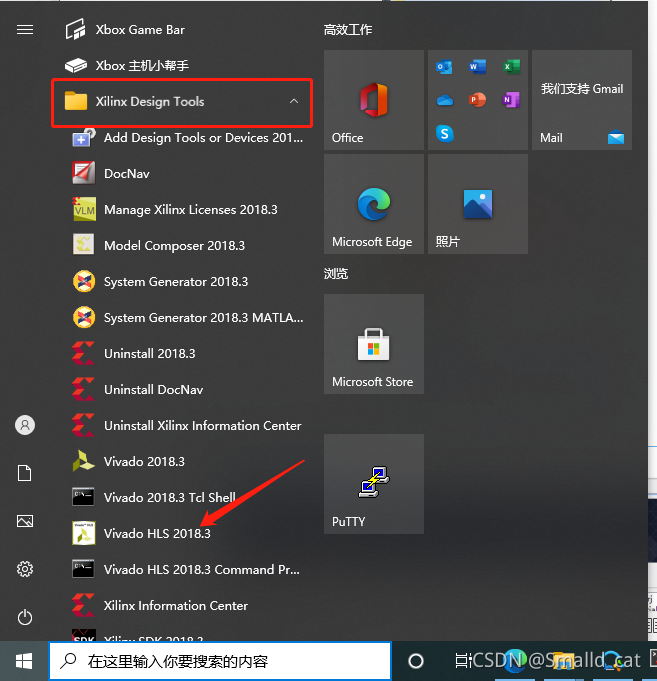Select Uninstall DocNav
The image size is (657, 681).
(x=182, y=390)
